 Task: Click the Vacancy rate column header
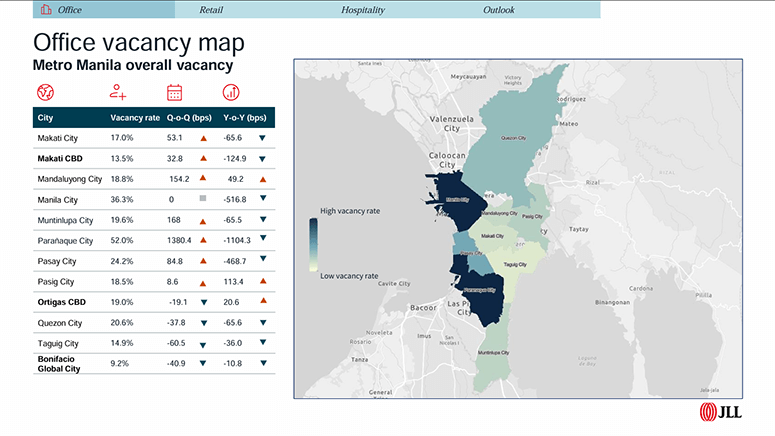tap(135, 117)
